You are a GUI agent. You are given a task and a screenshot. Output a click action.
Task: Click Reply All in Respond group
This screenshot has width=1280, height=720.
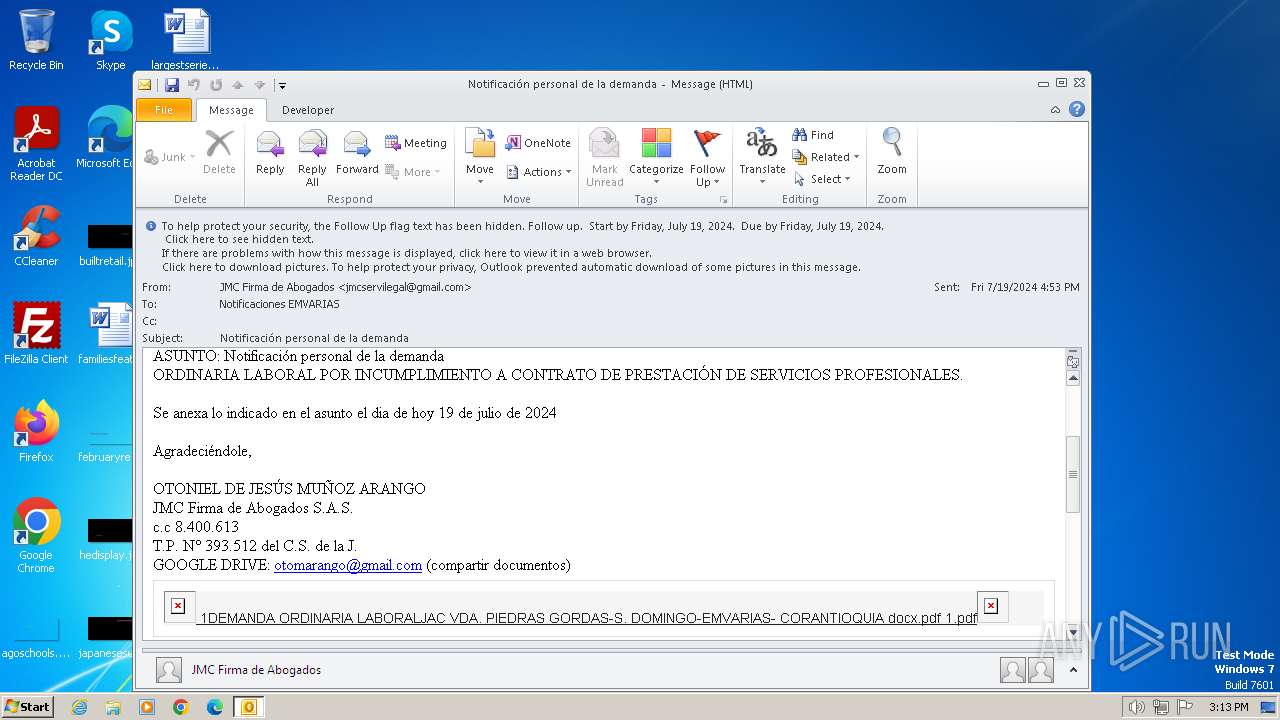point(312,158)
